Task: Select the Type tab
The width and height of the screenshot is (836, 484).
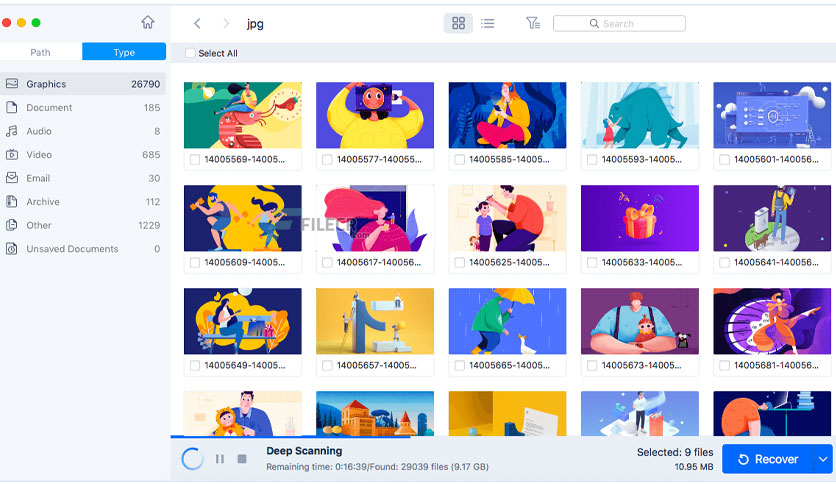Action: click(124, 52)
